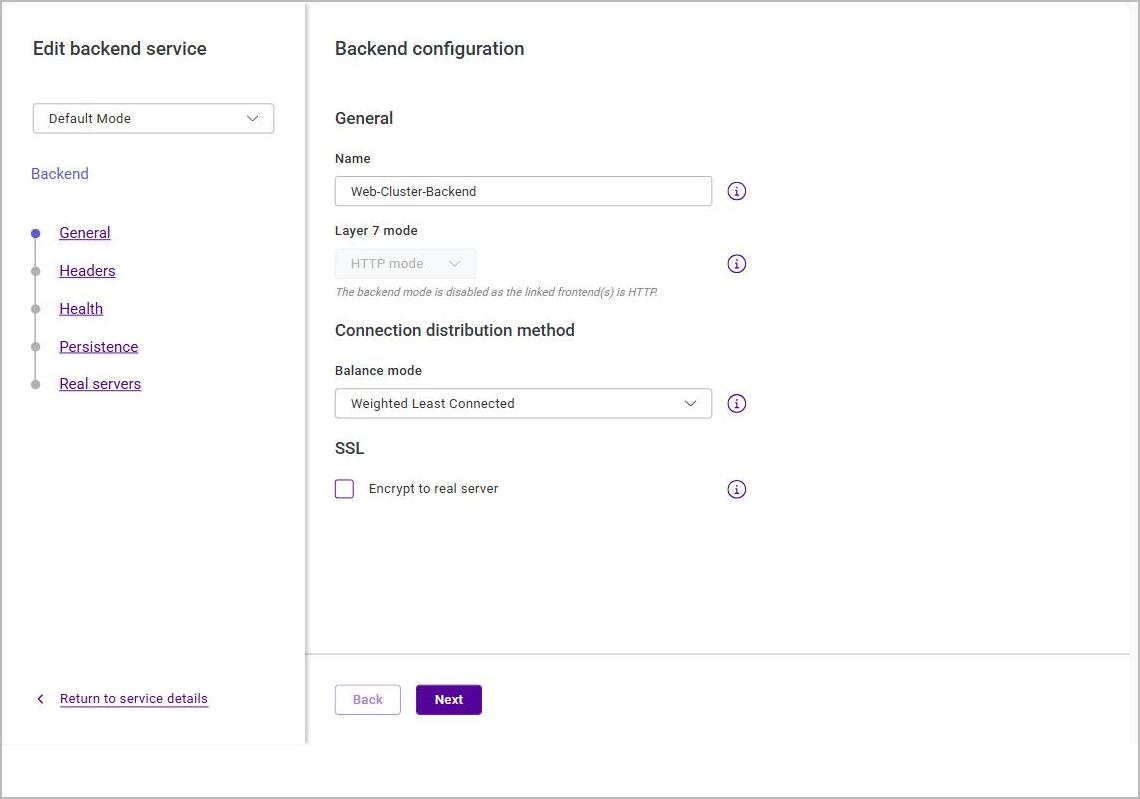The width and height of the screenshot is (1140, 799).
Task: Select the Backend heading in sidebar
Action: coord(60,174)
